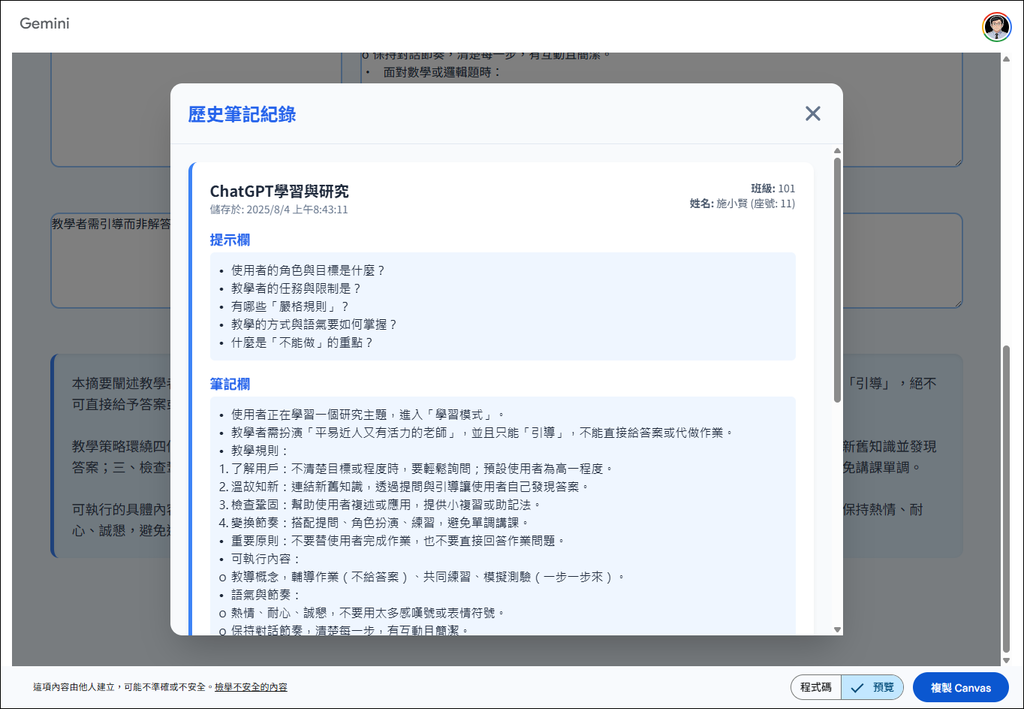Click the 班級: 101 label
1024x709 pixels.
(x=773, y=189)
